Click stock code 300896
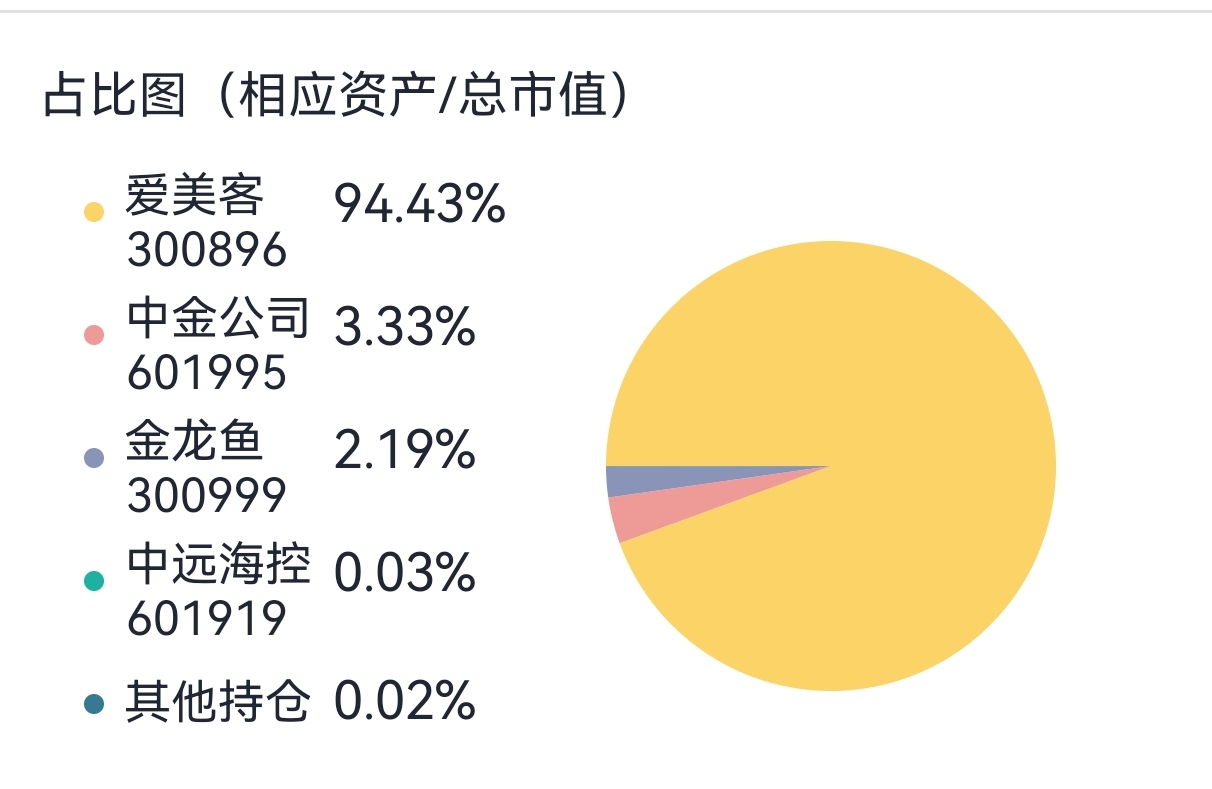The height and width of the screenshot is (789, 1212). pyautogui.click(x=207, y=251)
